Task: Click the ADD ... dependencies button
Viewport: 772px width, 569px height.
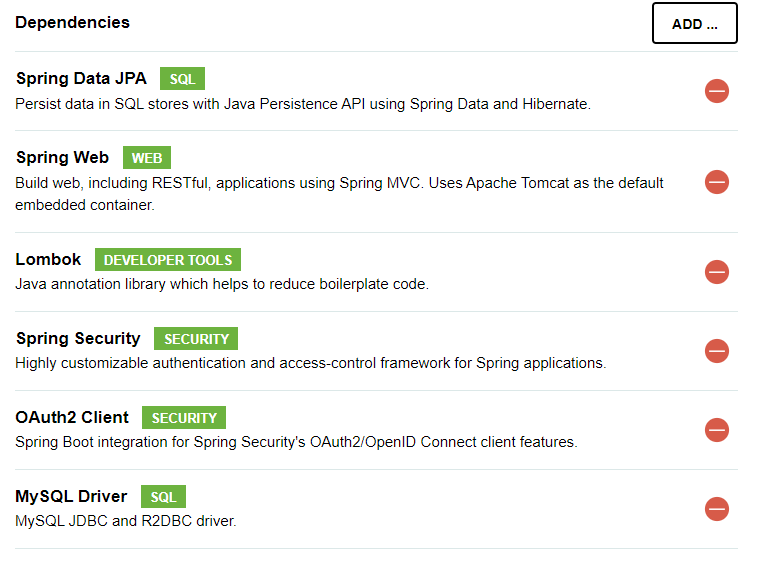Action: [695, 24]
